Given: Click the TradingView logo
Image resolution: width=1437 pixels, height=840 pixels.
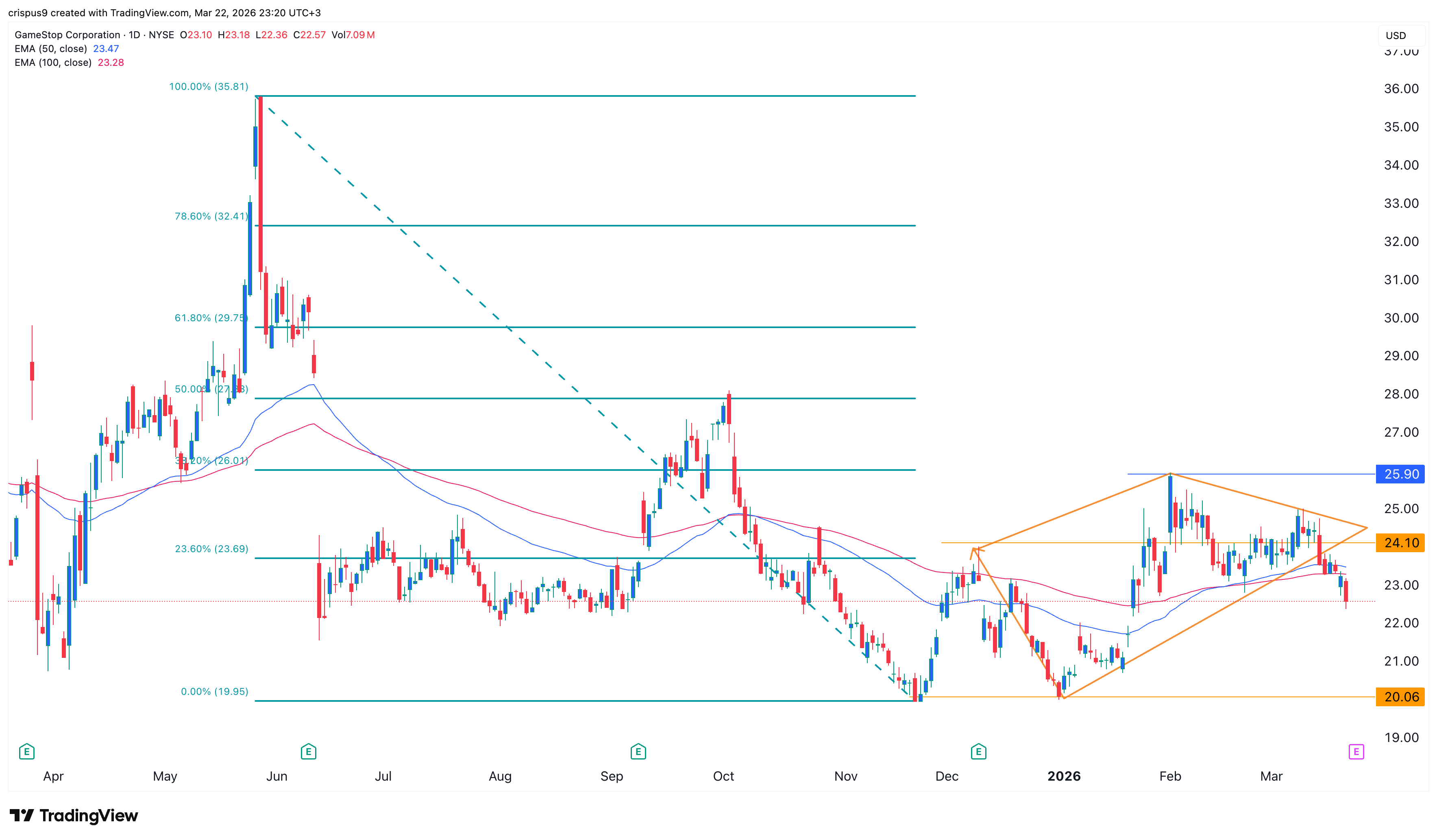Looking at the screenshot, I should 74,816.
